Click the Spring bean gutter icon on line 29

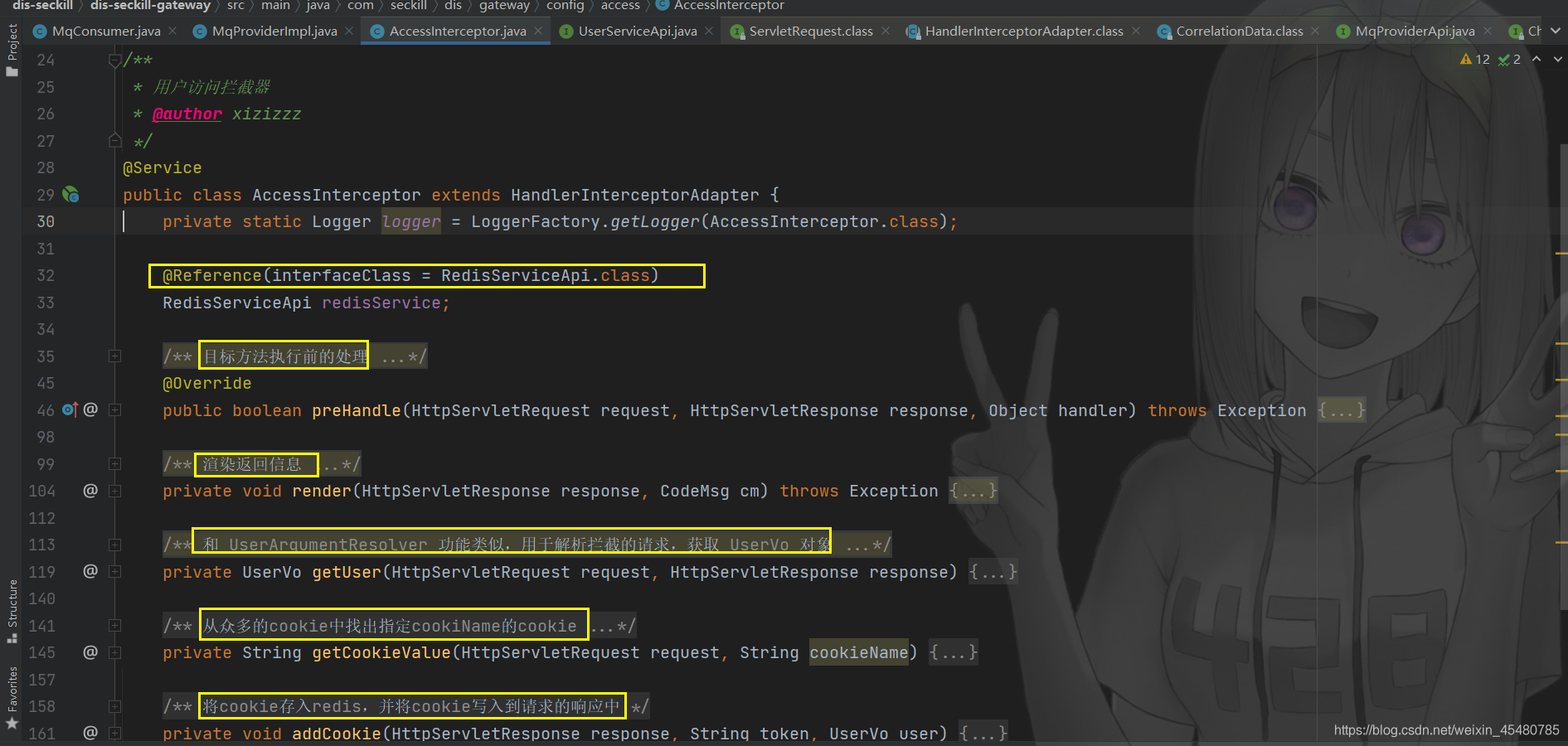click(71, 195)
